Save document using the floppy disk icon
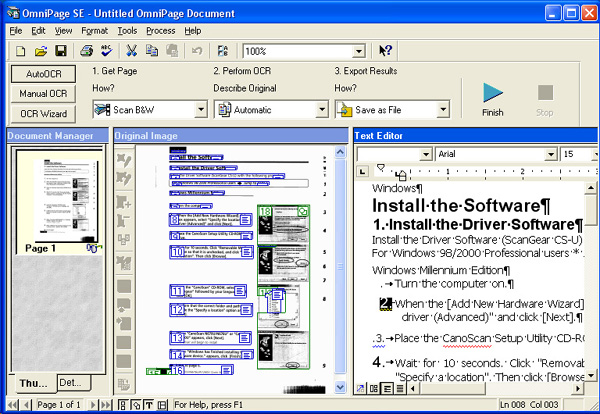This screenshot has width=600, height=414. (x=60, y=51)
